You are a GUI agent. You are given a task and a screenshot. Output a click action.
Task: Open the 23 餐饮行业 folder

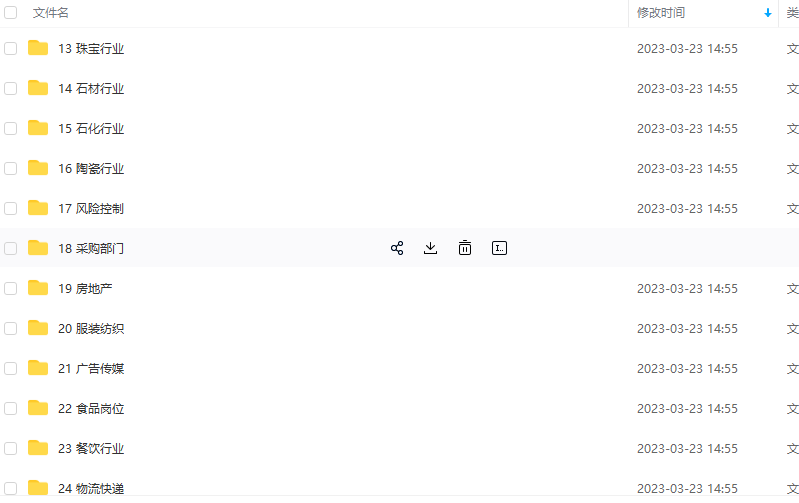click(x=91, y=448)
